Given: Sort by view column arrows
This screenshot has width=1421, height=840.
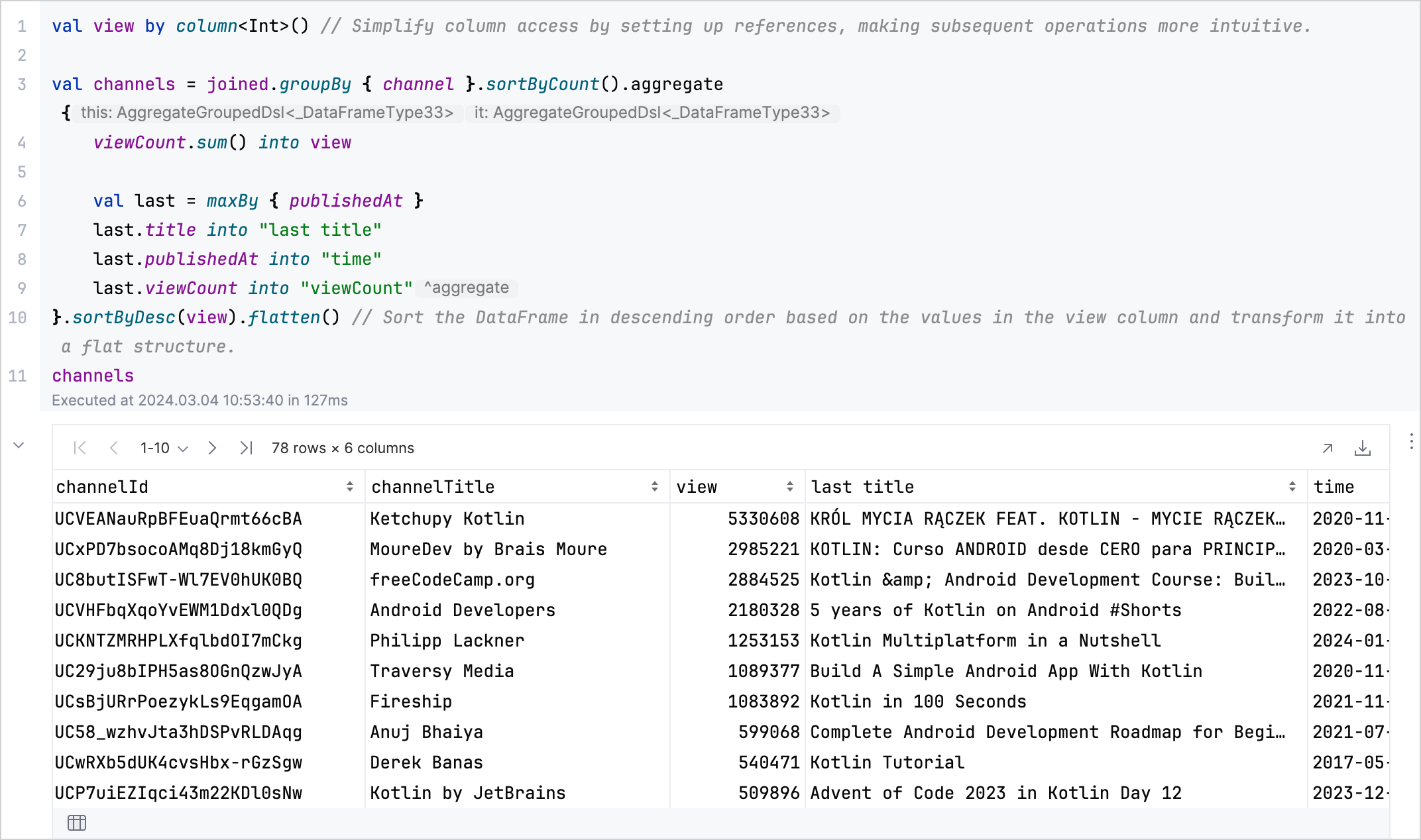Looking at the screenshot, I should 789,487.
